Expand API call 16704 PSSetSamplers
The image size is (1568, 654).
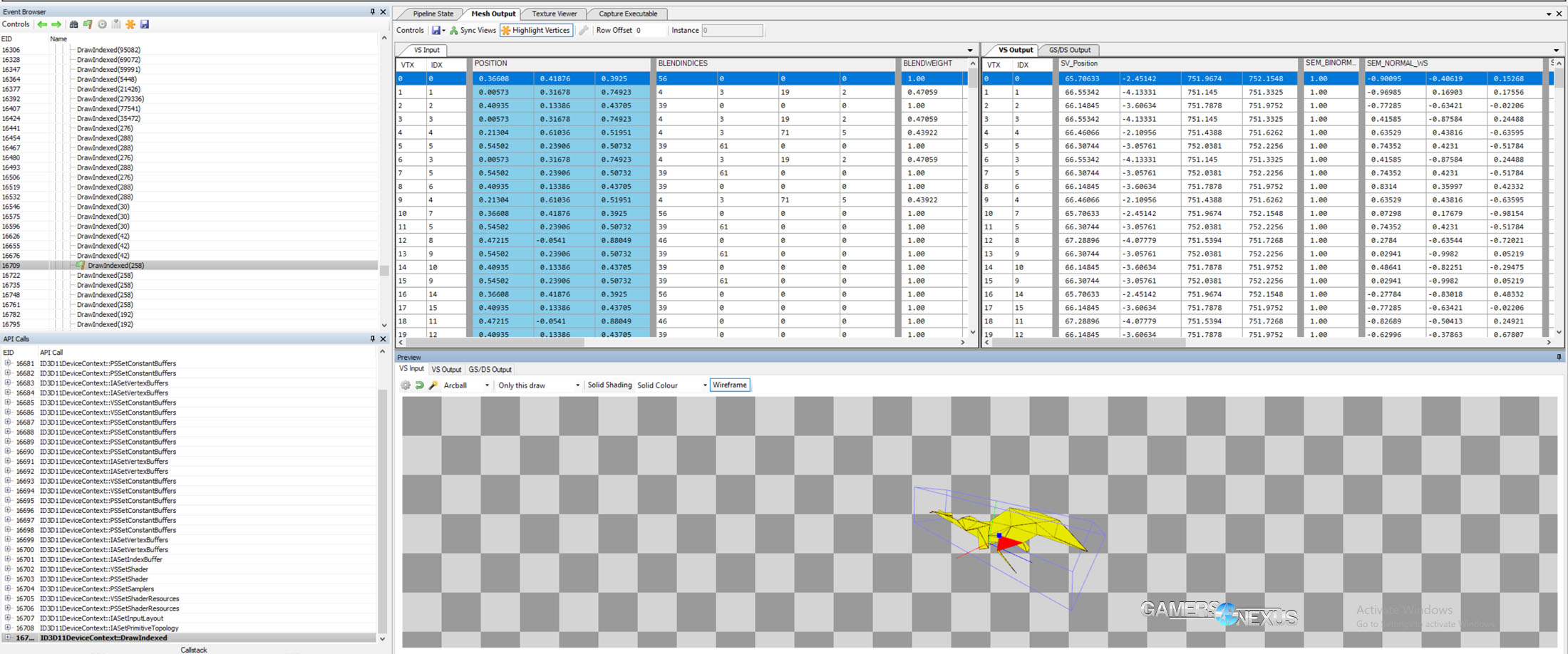(x=8, y=588)
